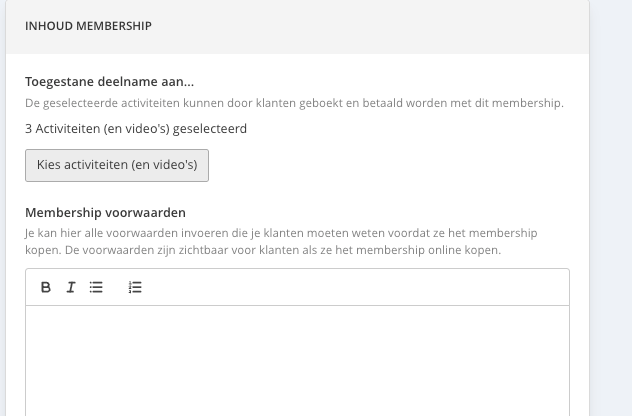Click the word 'geselecteerd' in the activity count

click(210, 129)
